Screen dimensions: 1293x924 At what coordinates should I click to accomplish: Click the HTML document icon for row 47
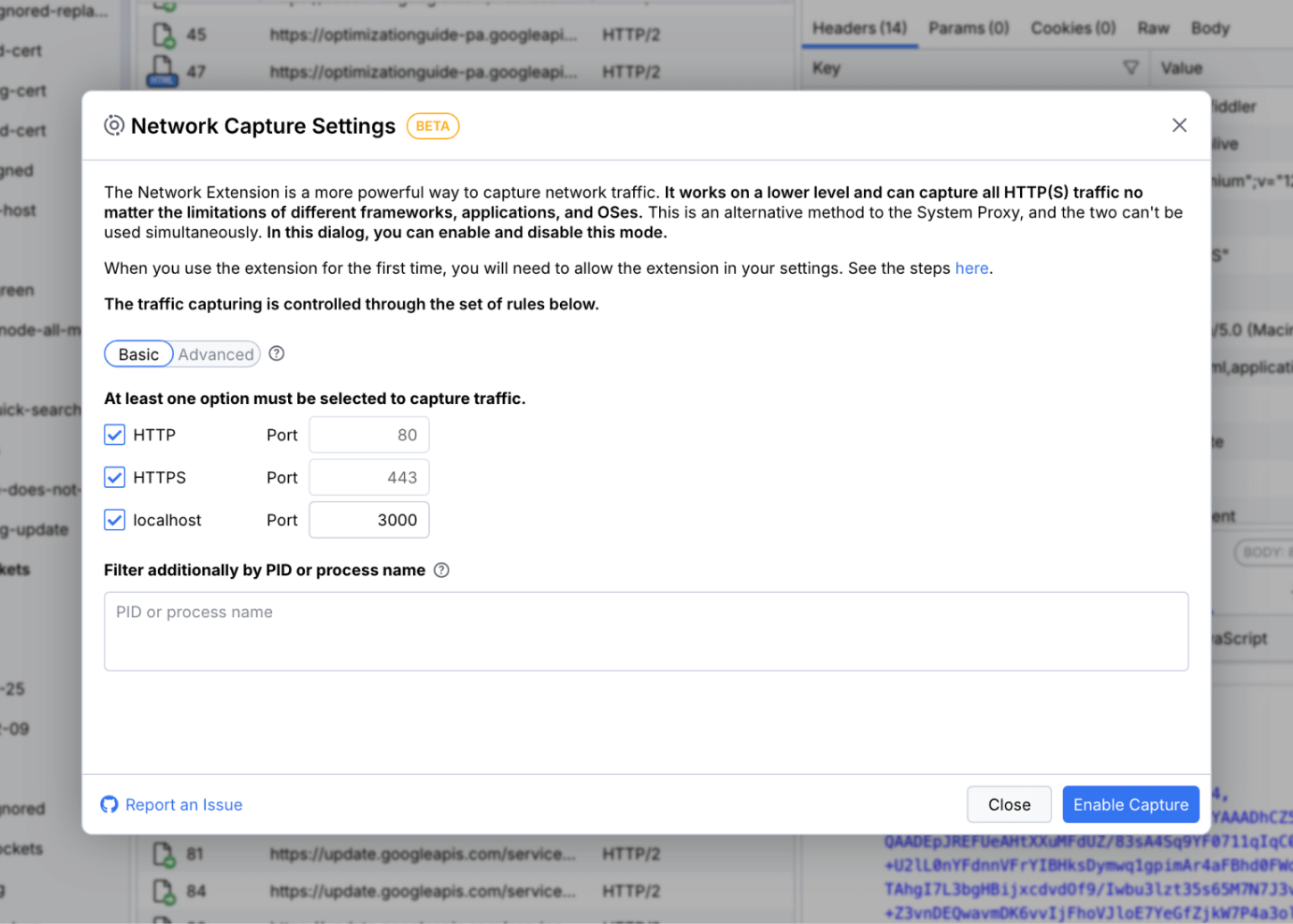tap(162, 71)
